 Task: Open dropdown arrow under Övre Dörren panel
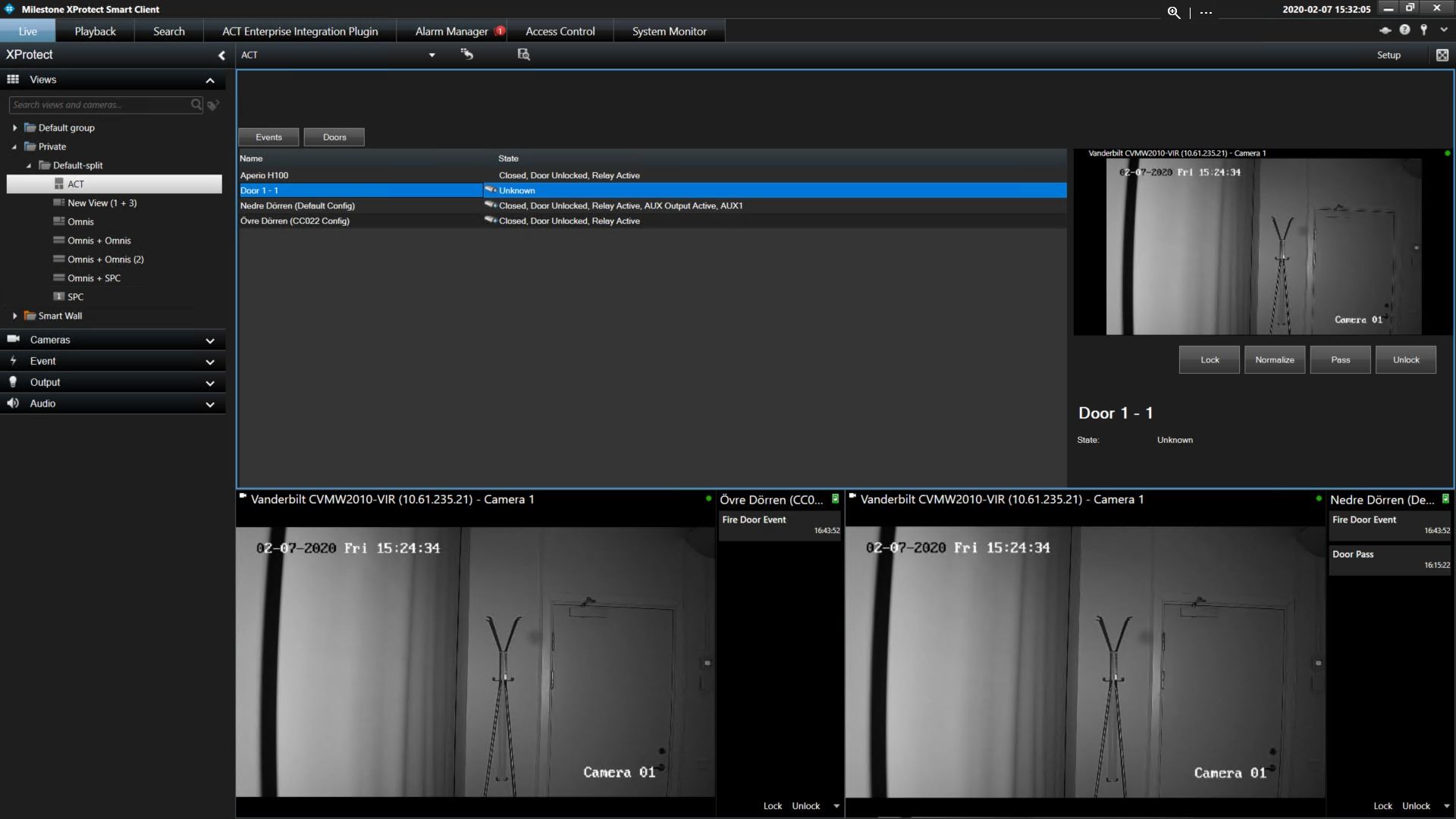836,806
